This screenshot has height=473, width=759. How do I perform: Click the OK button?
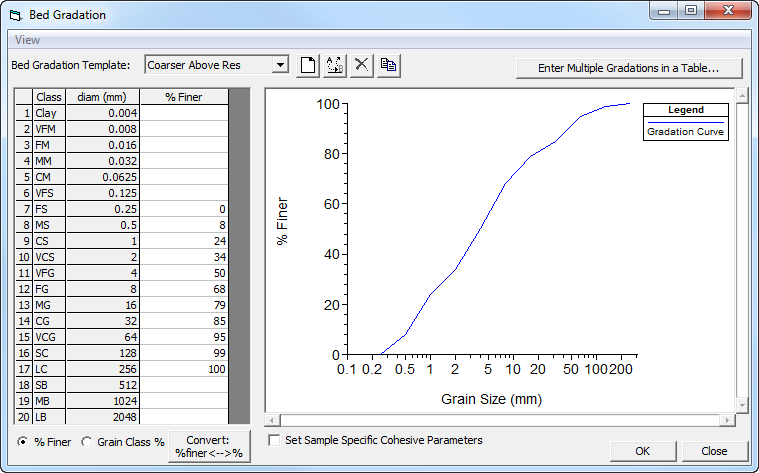click(643, 451)
